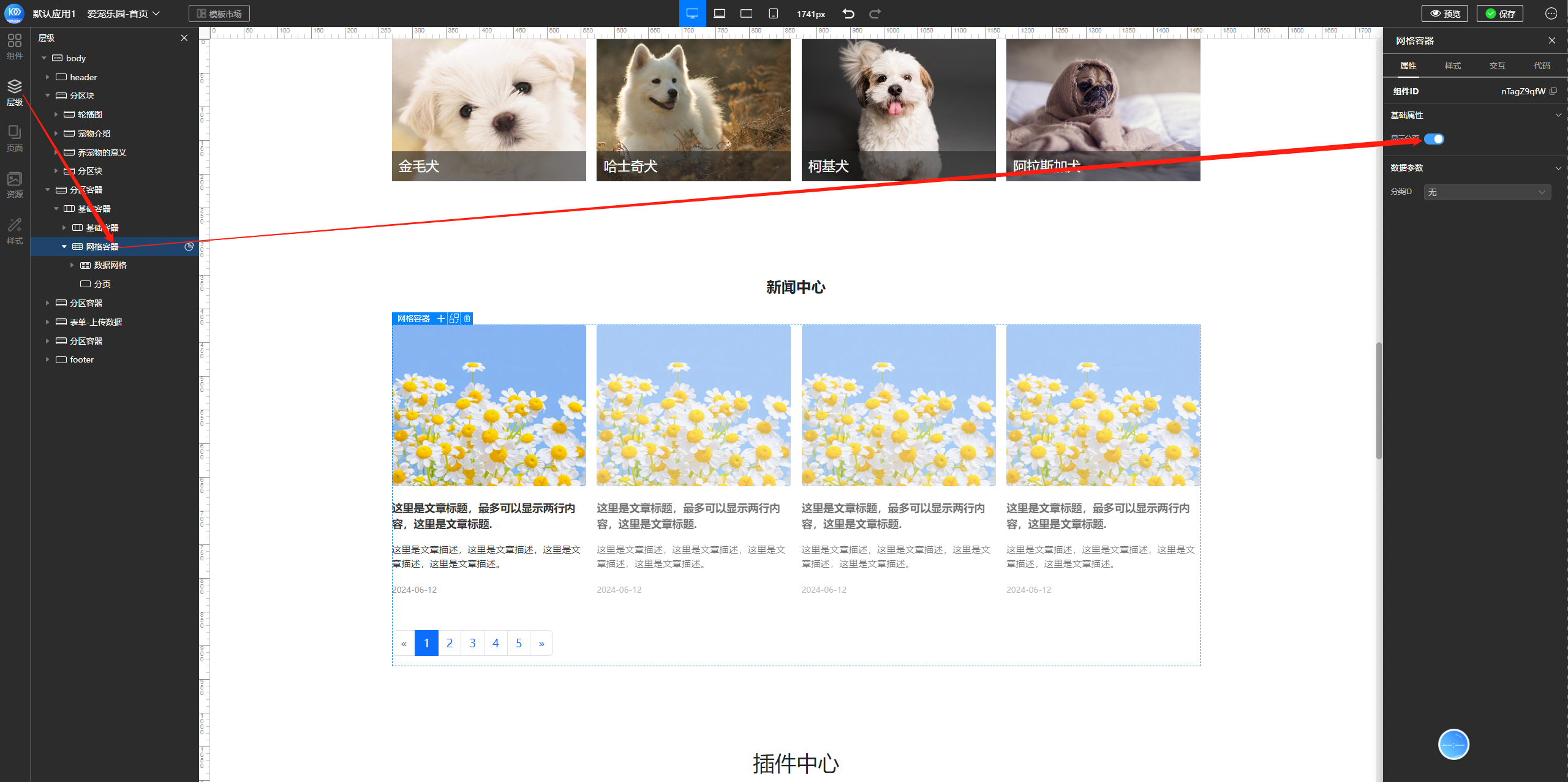Select the 哈士奇犬 pet card image
The image size is (1568, 782).
[693, 110]
